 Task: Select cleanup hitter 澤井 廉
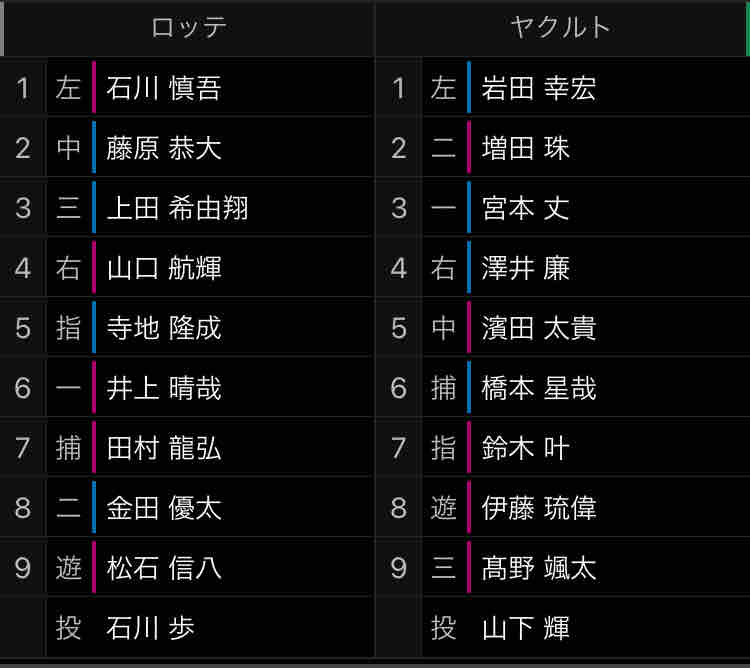pyautogui.click(x=526, y=268)
